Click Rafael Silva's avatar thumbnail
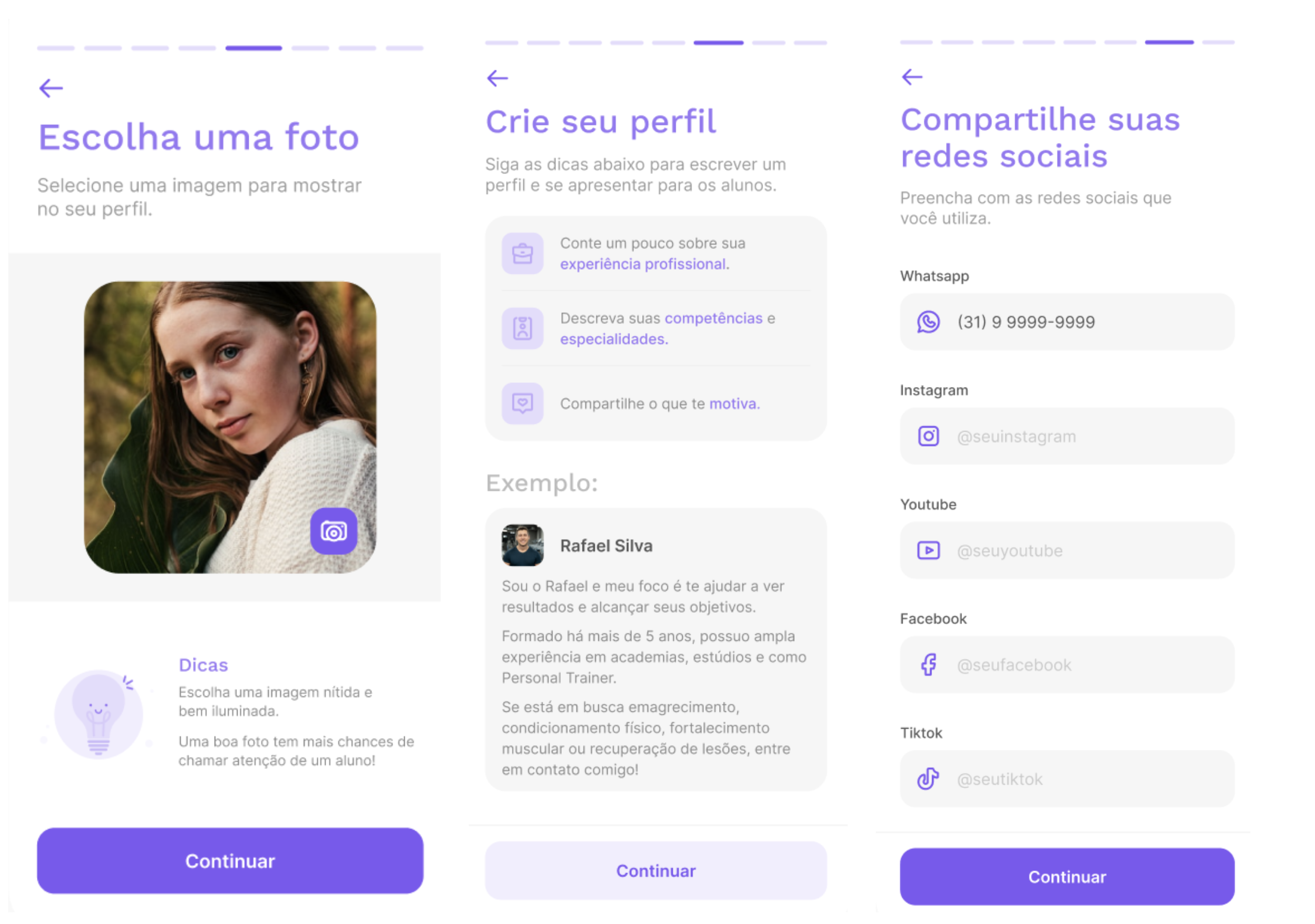The height and width of the screenshot is (924, 1315). point(522,545)
